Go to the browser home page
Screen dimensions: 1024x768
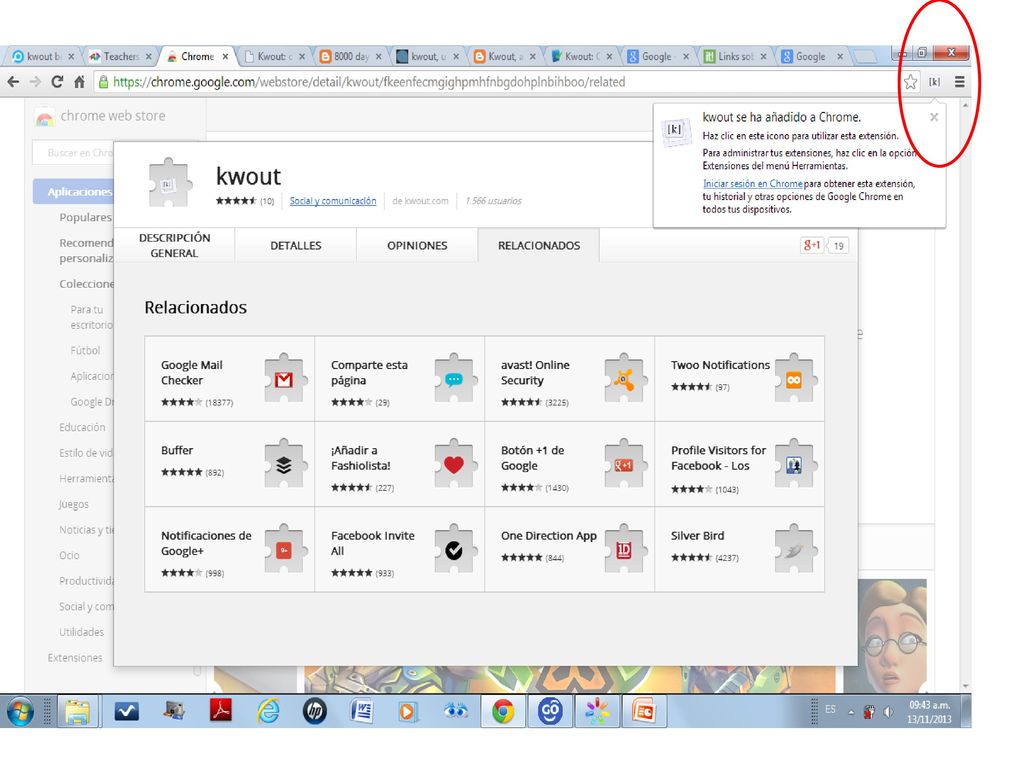[x=79, y=82]
